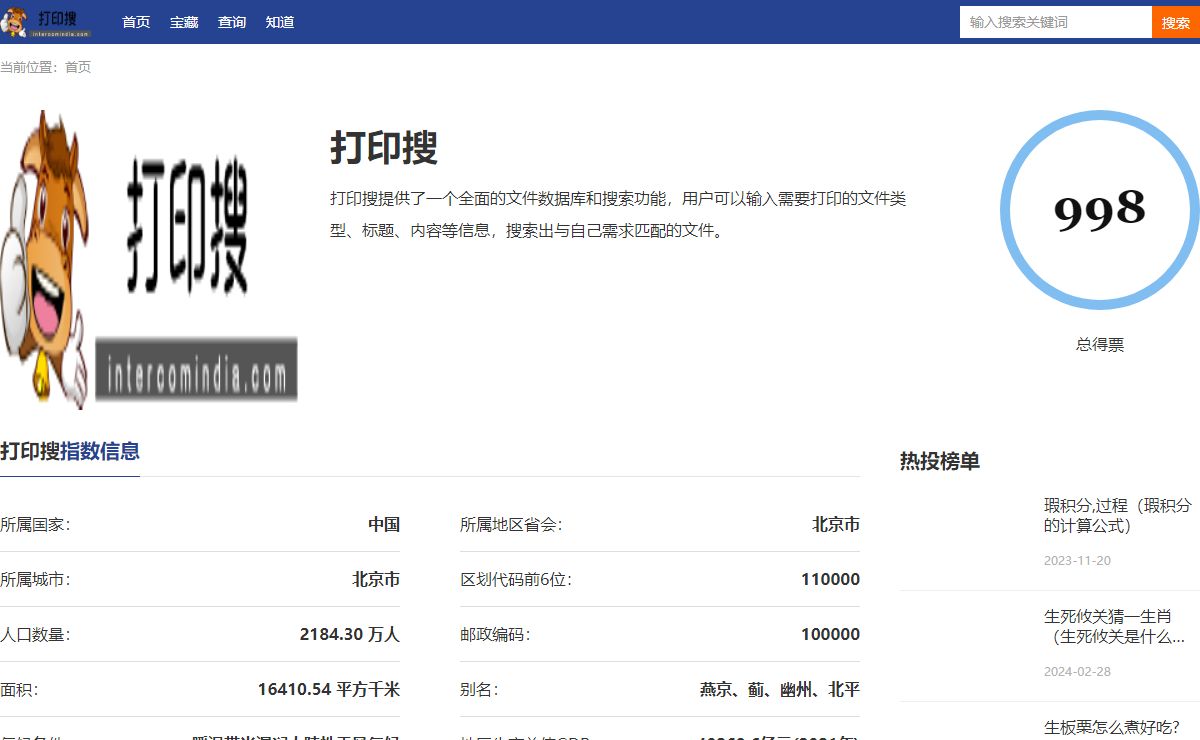Click the 所属国家 value 中国
The width and height of the screenshot is (1200, 740).
coord(384,525)
